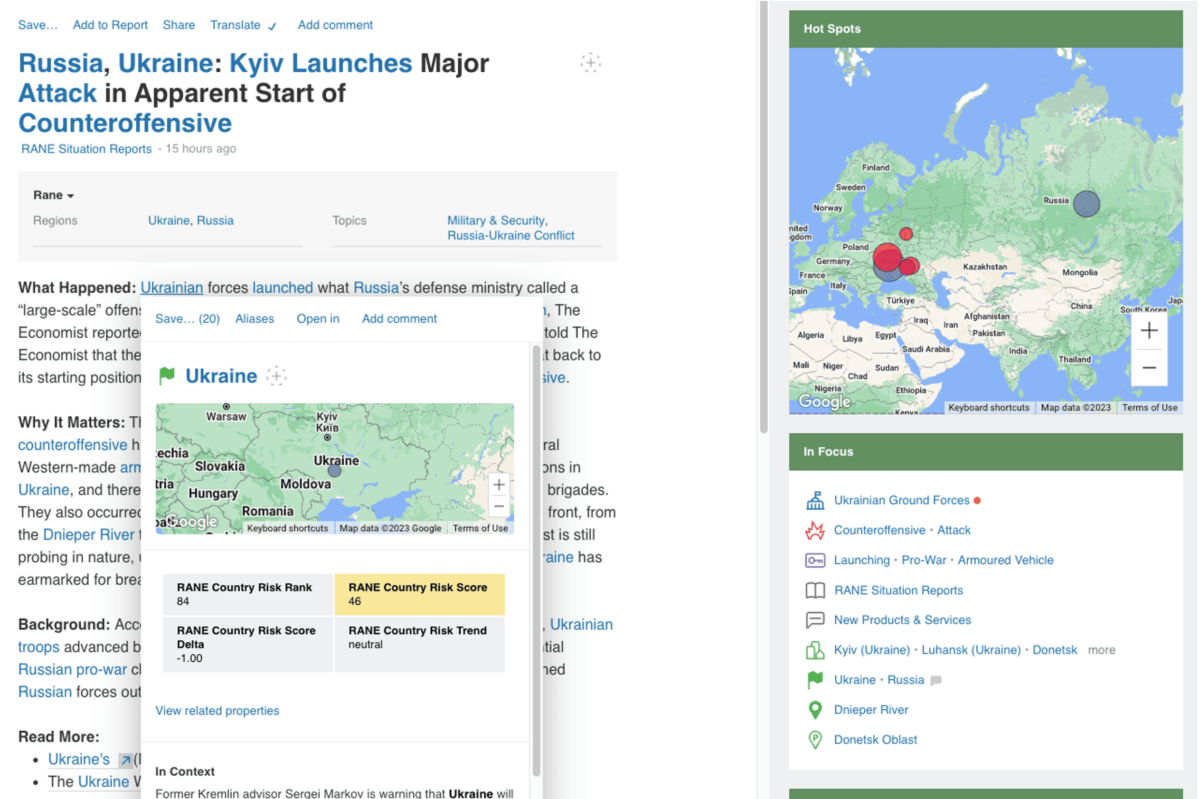1199x799 pixels.
Task: Open the Dnieper River link in the article text
Action: click(x=89, y=534)
